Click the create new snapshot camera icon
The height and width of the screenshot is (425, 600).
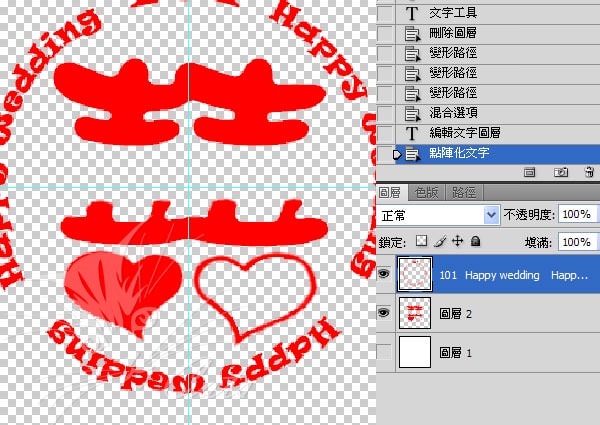tap(561, 173)
